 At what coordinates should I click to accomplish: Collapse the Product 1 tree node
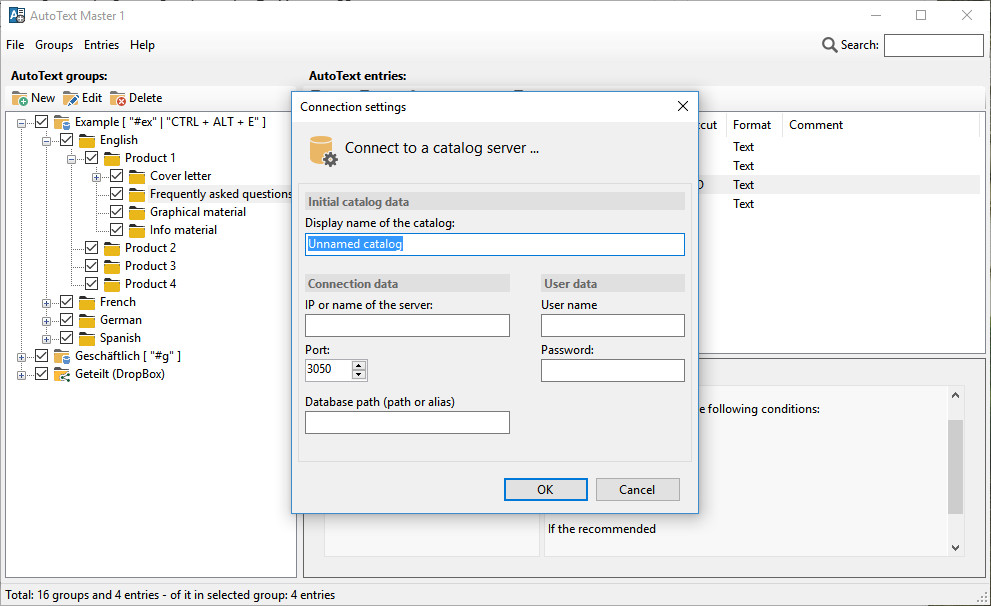click(71, 159)
